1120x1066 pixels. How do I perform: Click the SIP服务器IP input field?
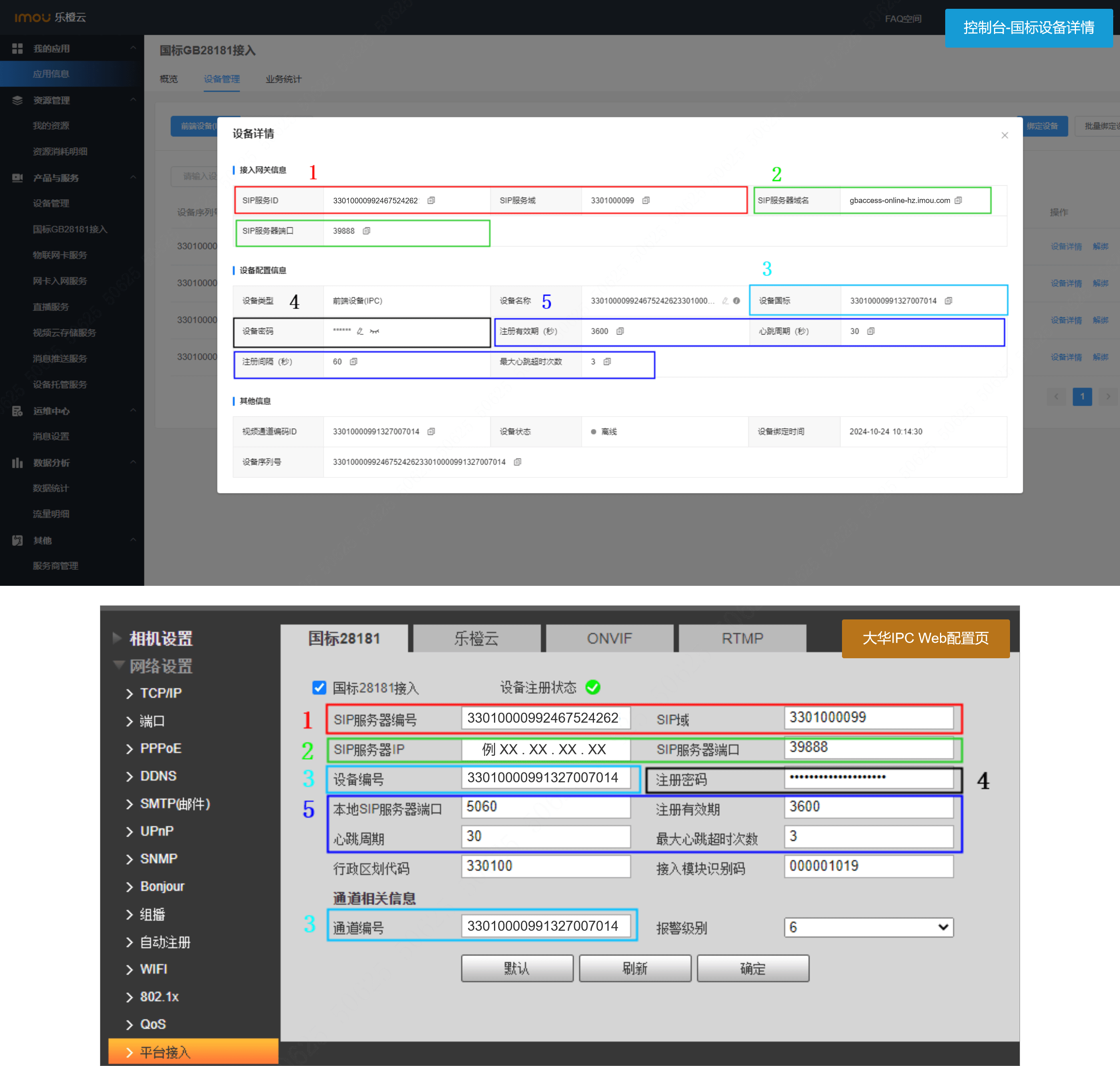546,749
